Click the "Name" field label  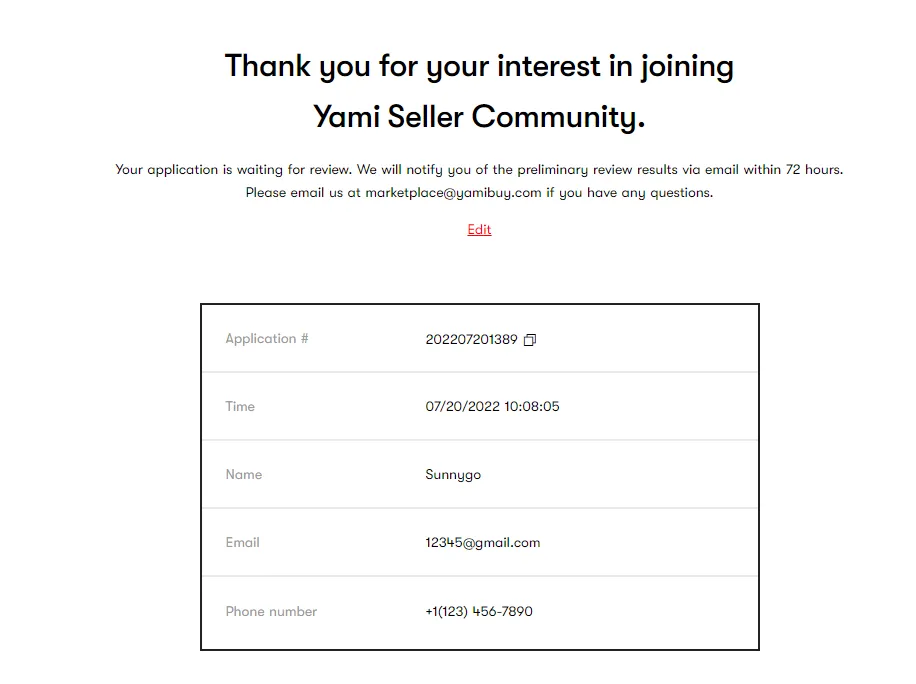click(244, 475)
